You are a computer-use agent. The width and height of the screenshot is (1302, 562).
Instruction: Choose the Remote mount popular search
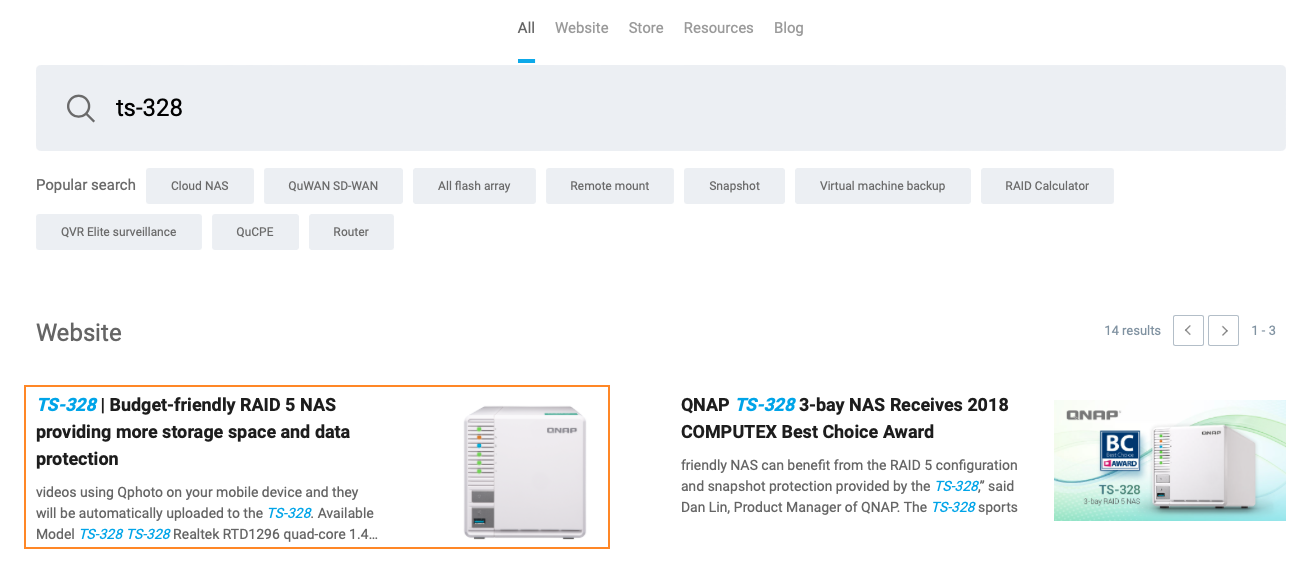pos(609,186)
